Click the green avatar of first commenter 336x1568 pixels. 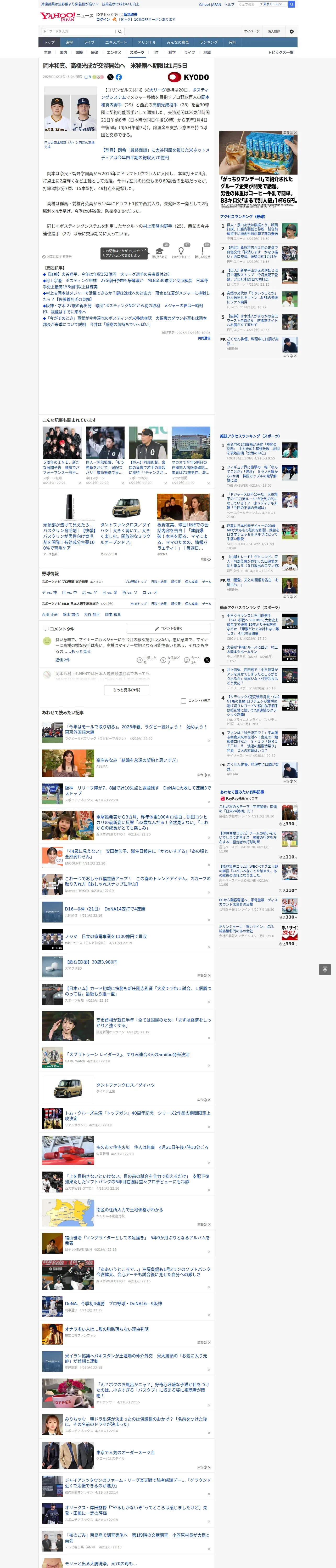47,641
